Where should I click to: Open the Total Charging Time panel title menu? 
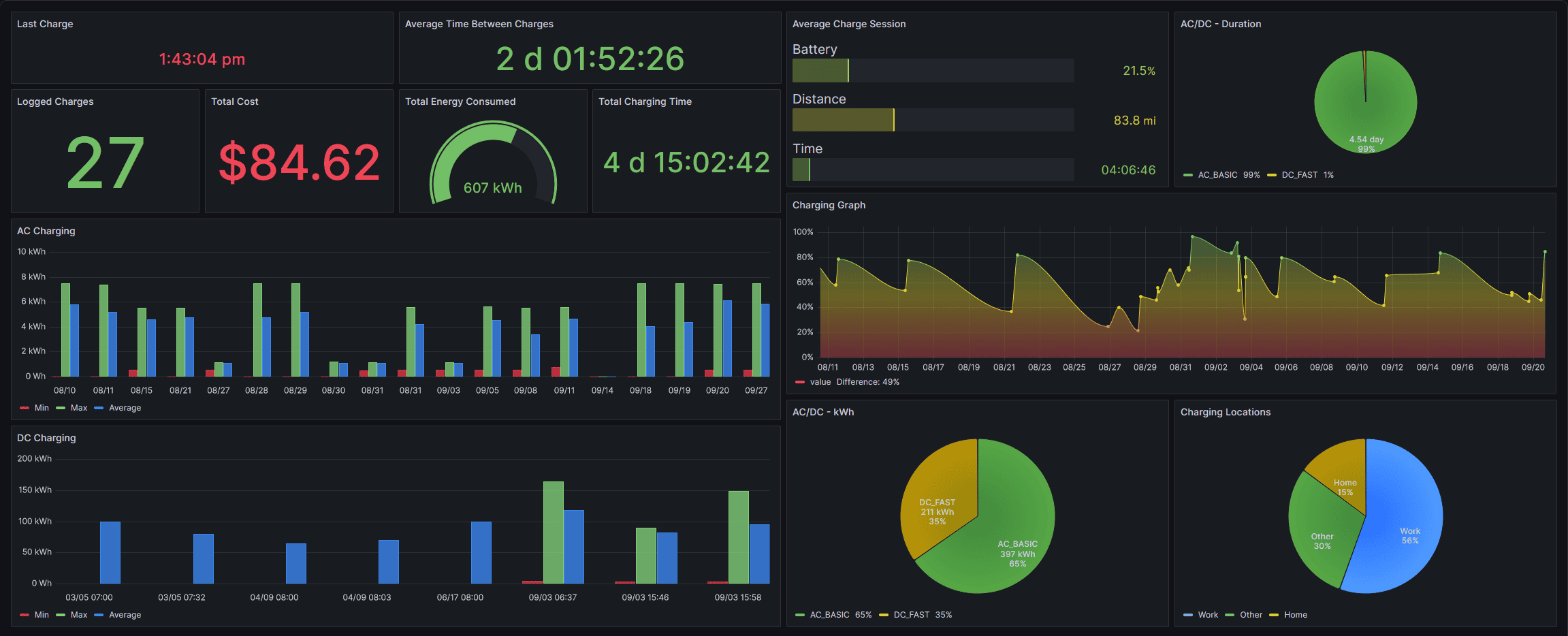(645, 101)
